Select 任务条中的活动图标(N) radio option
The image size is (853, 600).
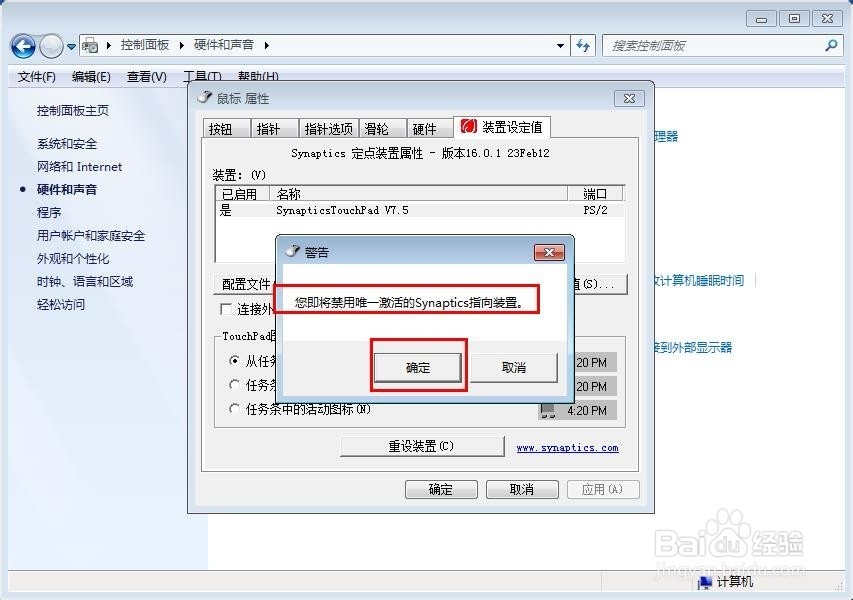pos(234,409)
